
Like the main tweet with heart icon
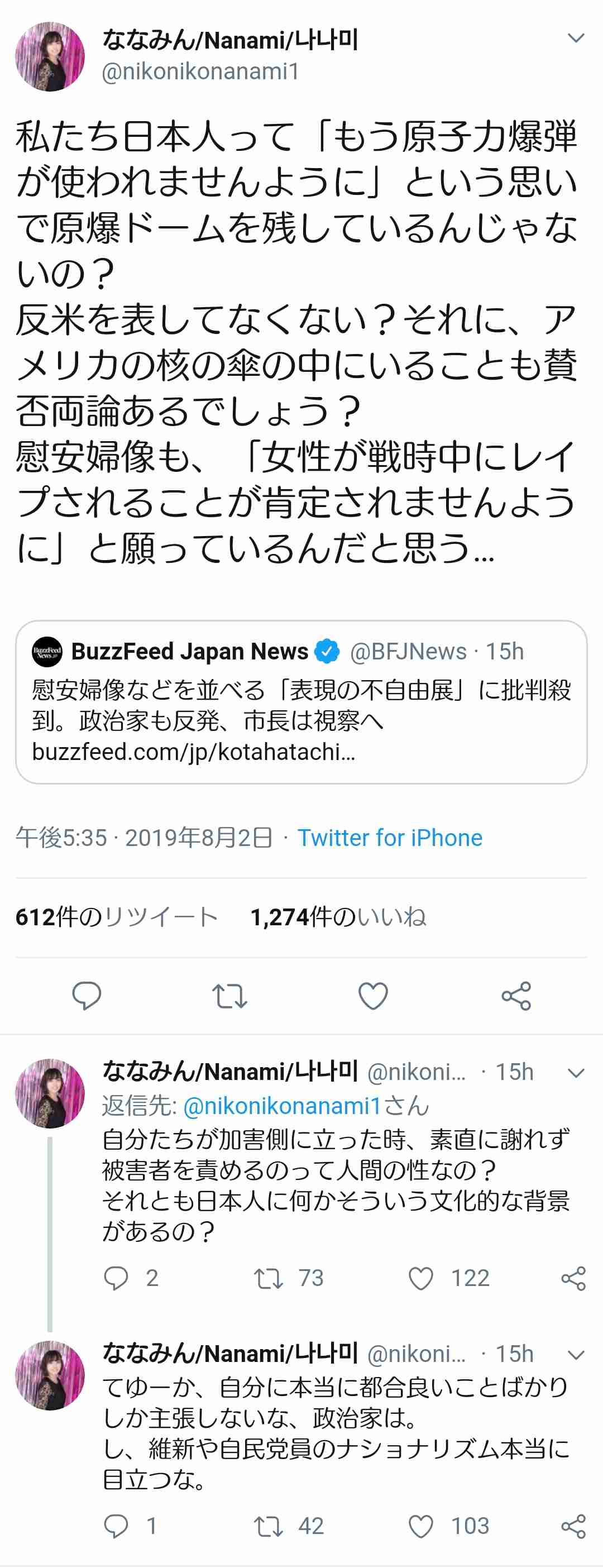[372, 996]
